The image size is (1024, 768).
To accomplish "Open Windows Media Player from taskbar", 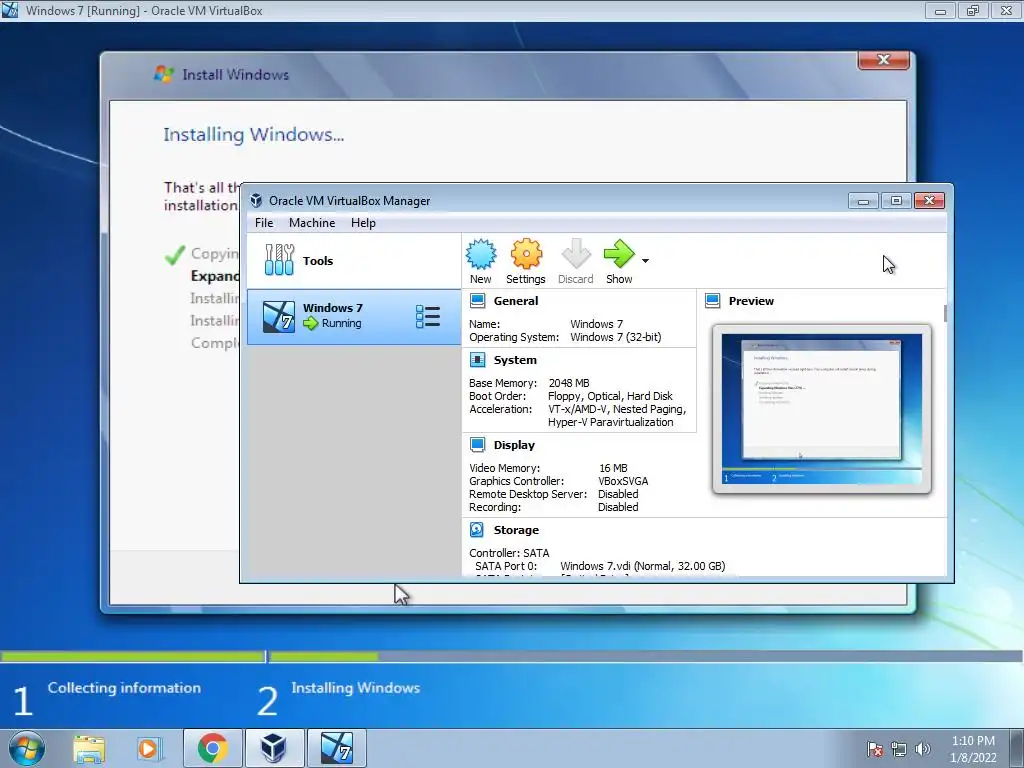I will 149,748.
